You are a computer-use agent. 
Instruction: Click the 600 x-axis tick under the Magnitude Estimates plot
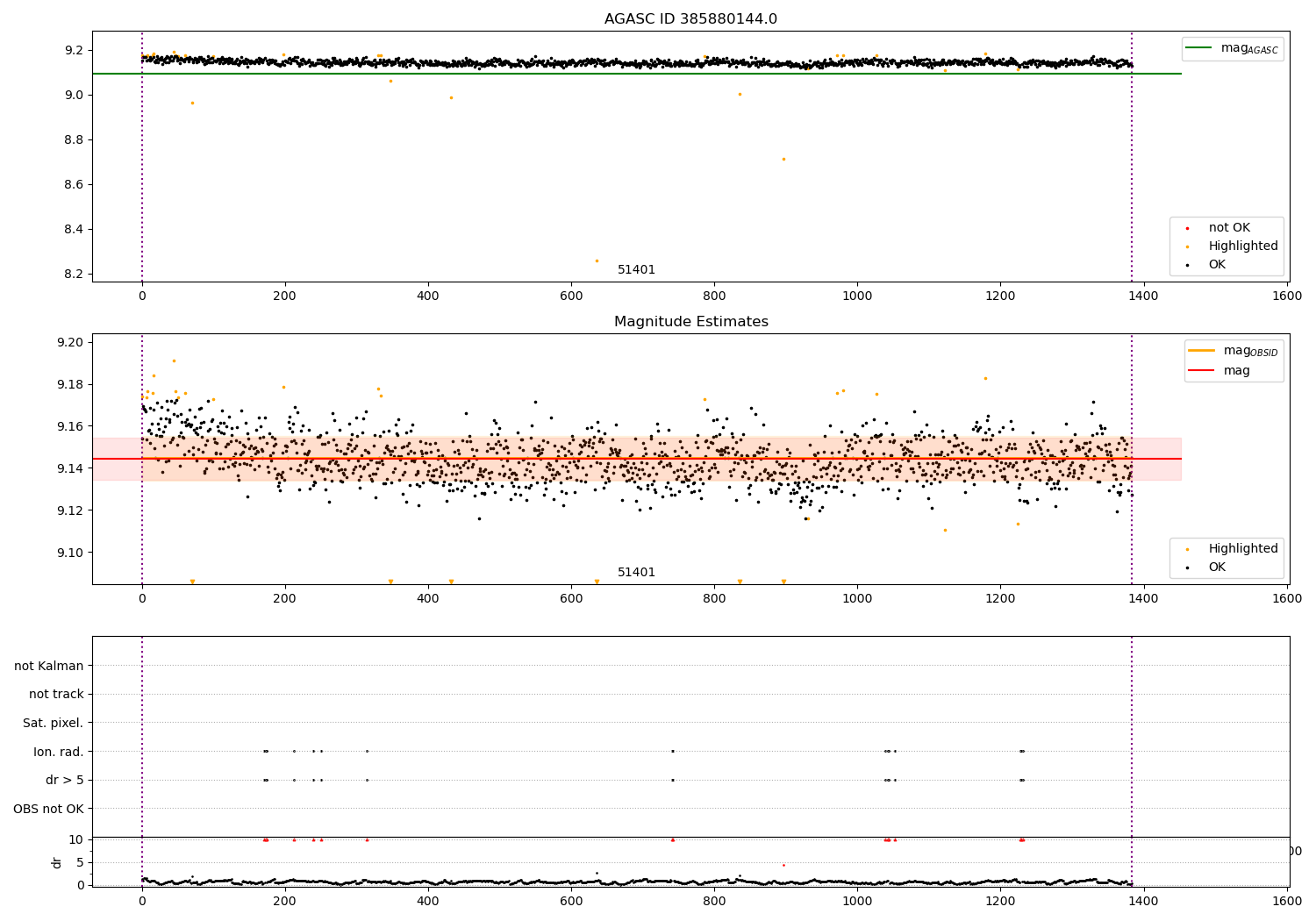(571, 598)
